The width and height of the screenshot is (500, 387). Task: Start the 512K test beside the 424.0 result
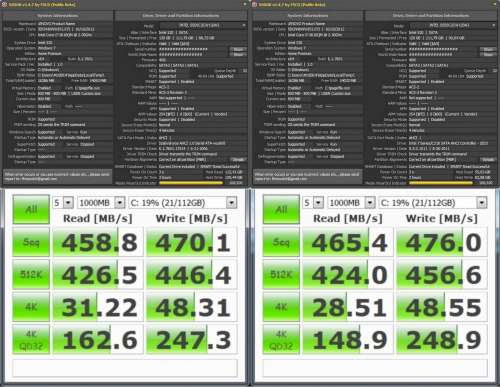[281, 274]
